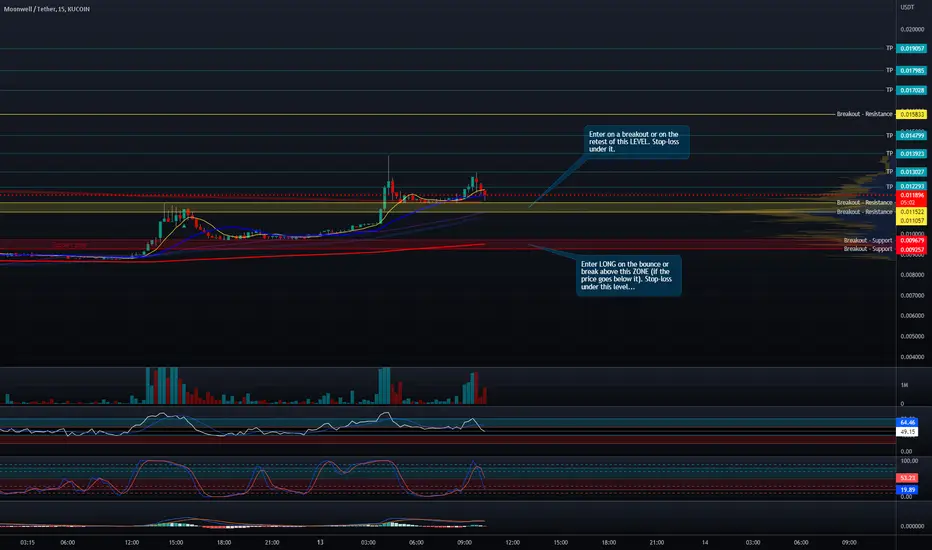This screenshot has height=550, width=932.
Task: Select the yellow 0.011522 resistance price tag
Action: pyautogui.click(x=911, y=212)
